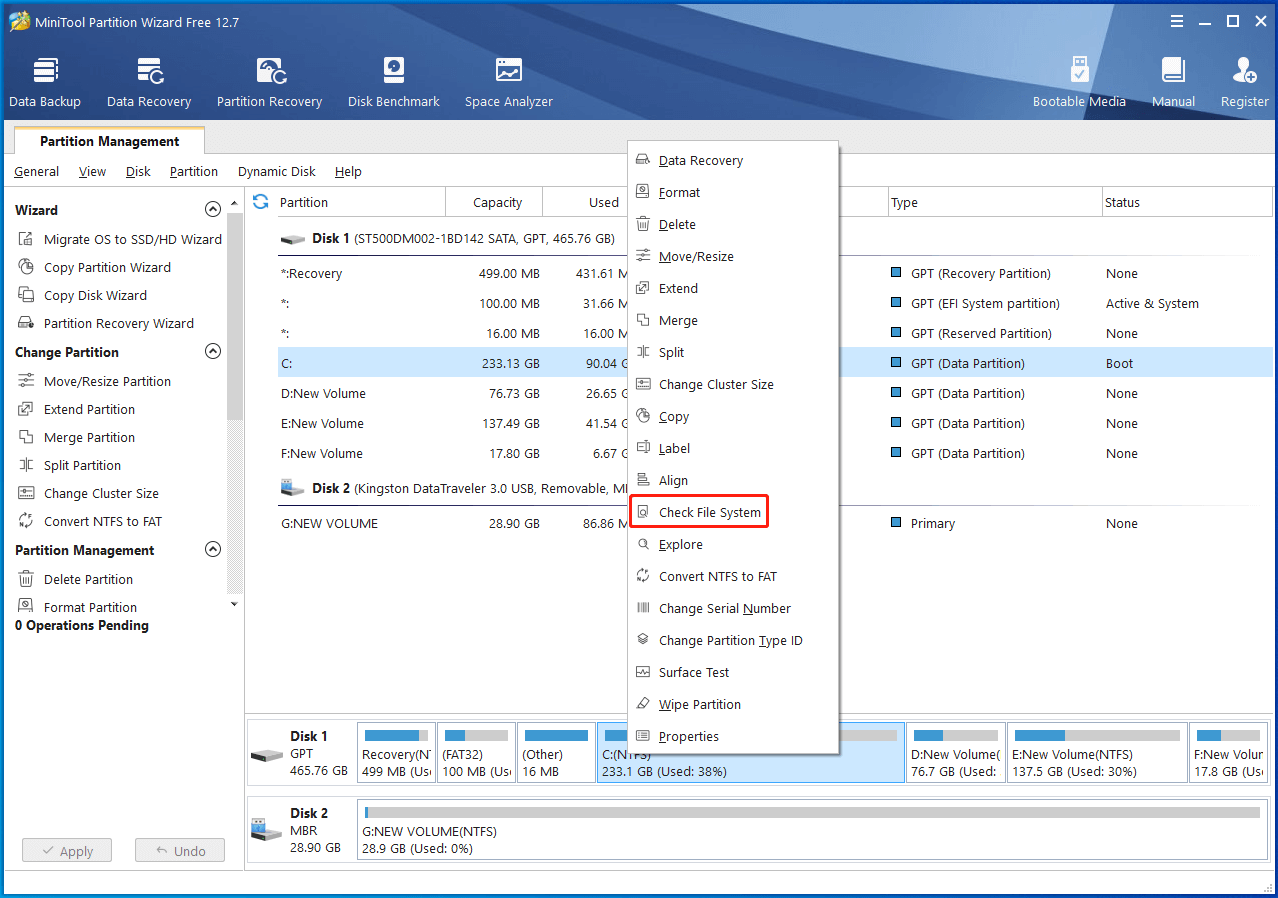Click Change Cluster Size in sidebar
1278x898 pixels.
88,493
